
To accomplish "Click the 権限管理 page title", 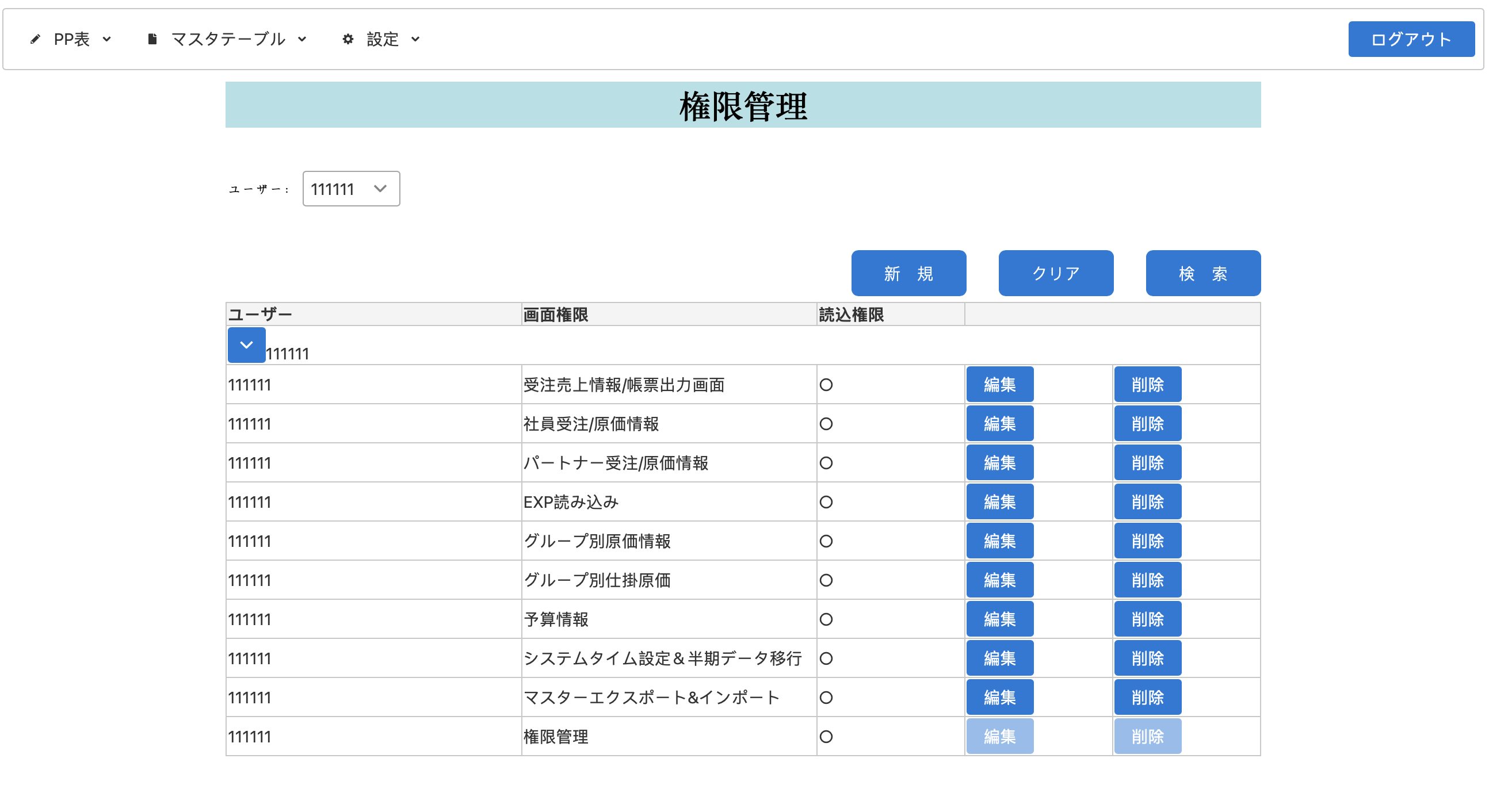I will point(743,106).
